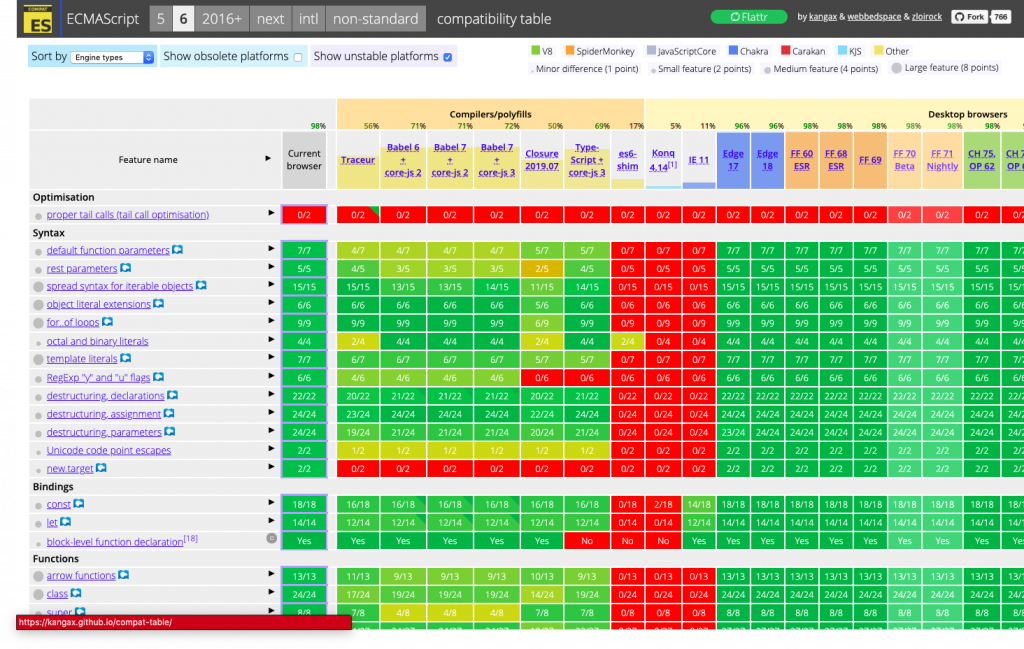Open flag icon beside template literals

(x=126, y=358)
